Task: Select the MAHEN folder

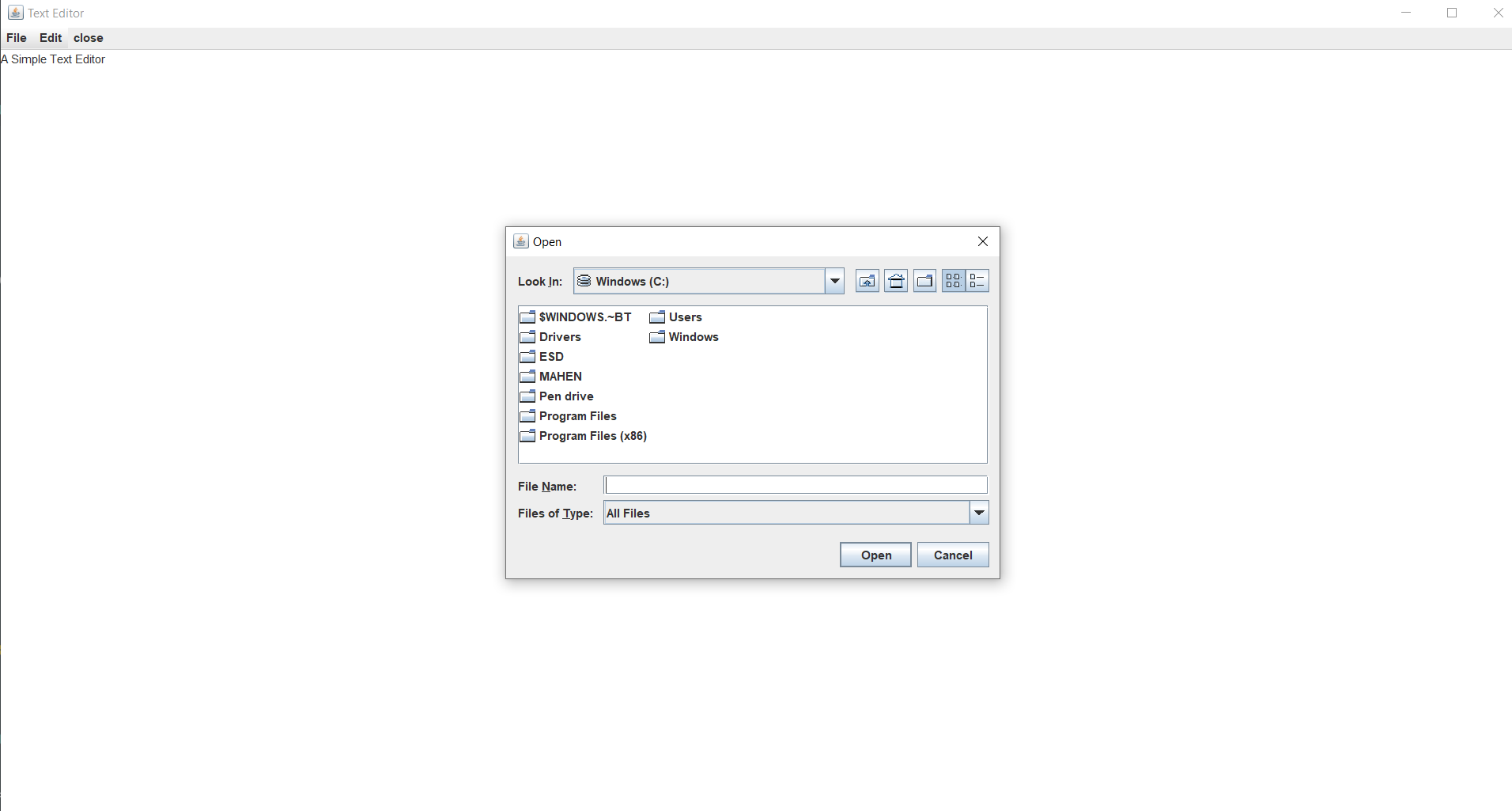Action: [560, 376]
